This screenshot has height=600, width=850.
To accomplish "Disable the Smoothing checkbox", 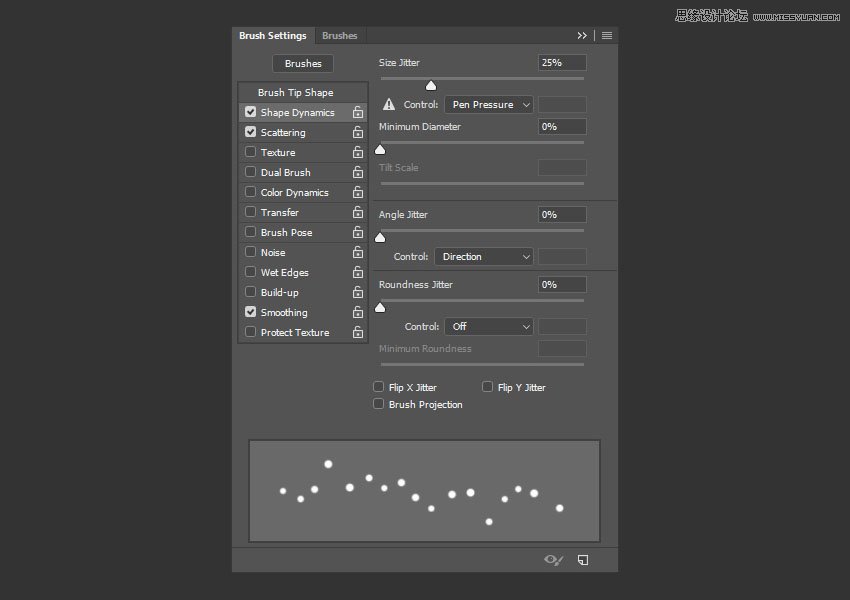I will (251, 312).
